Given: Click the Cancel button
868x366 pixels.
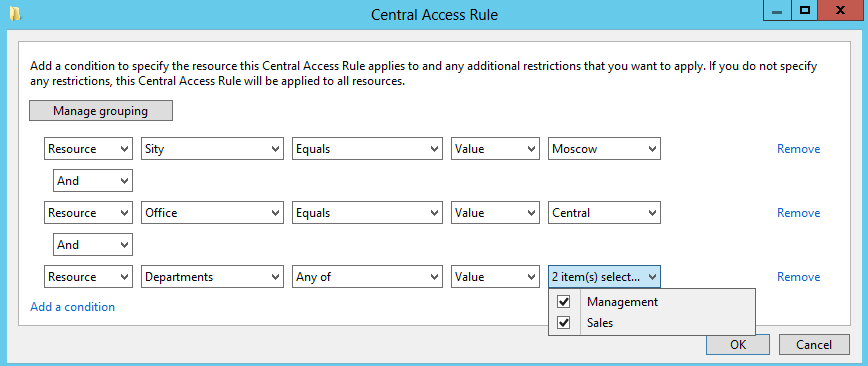Looking at the screenshot, I should [x=814, y=344].
